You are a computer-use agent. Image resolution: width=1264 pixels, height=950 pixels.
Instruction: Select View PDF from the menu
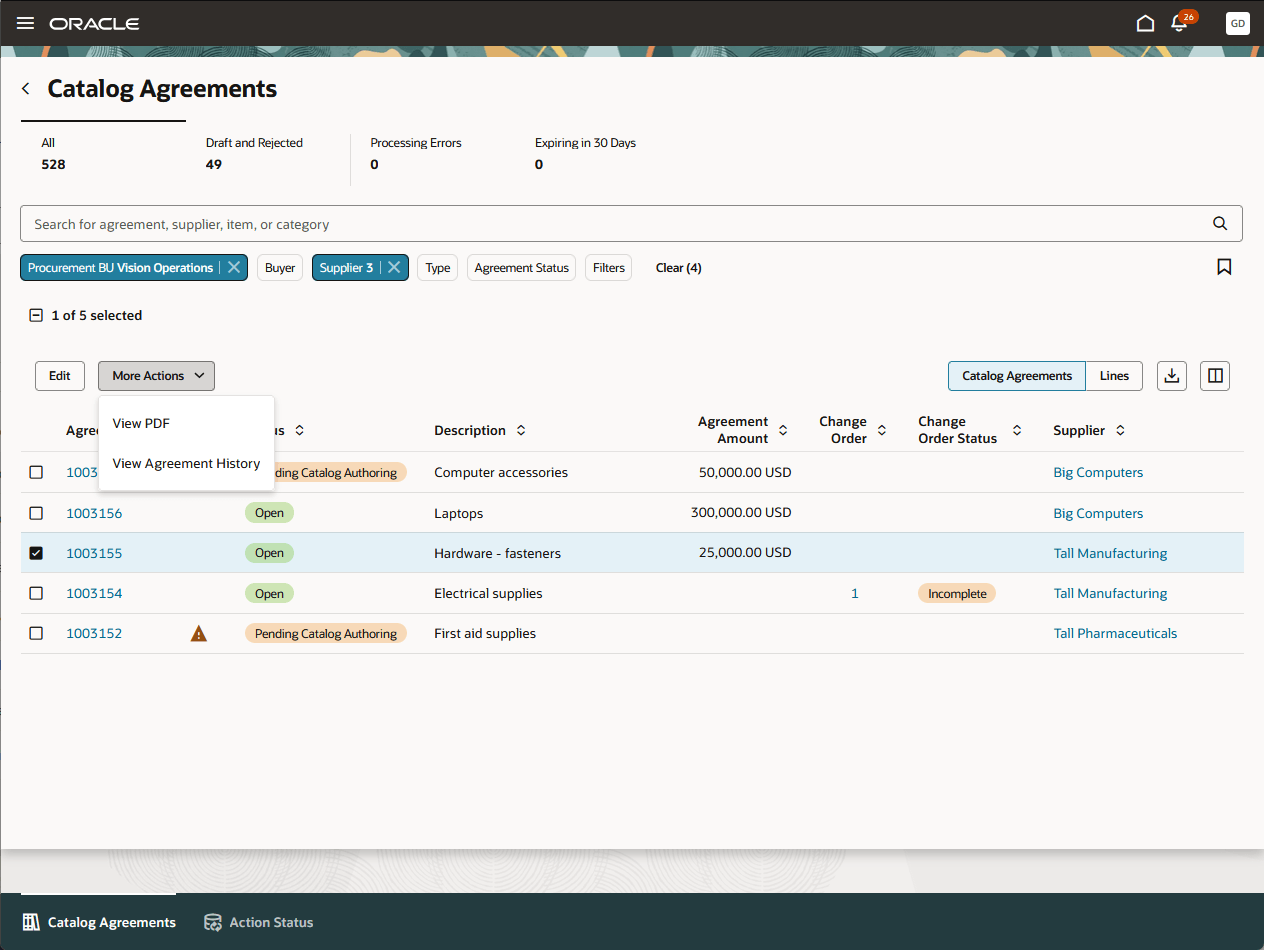tap(141, 423)
